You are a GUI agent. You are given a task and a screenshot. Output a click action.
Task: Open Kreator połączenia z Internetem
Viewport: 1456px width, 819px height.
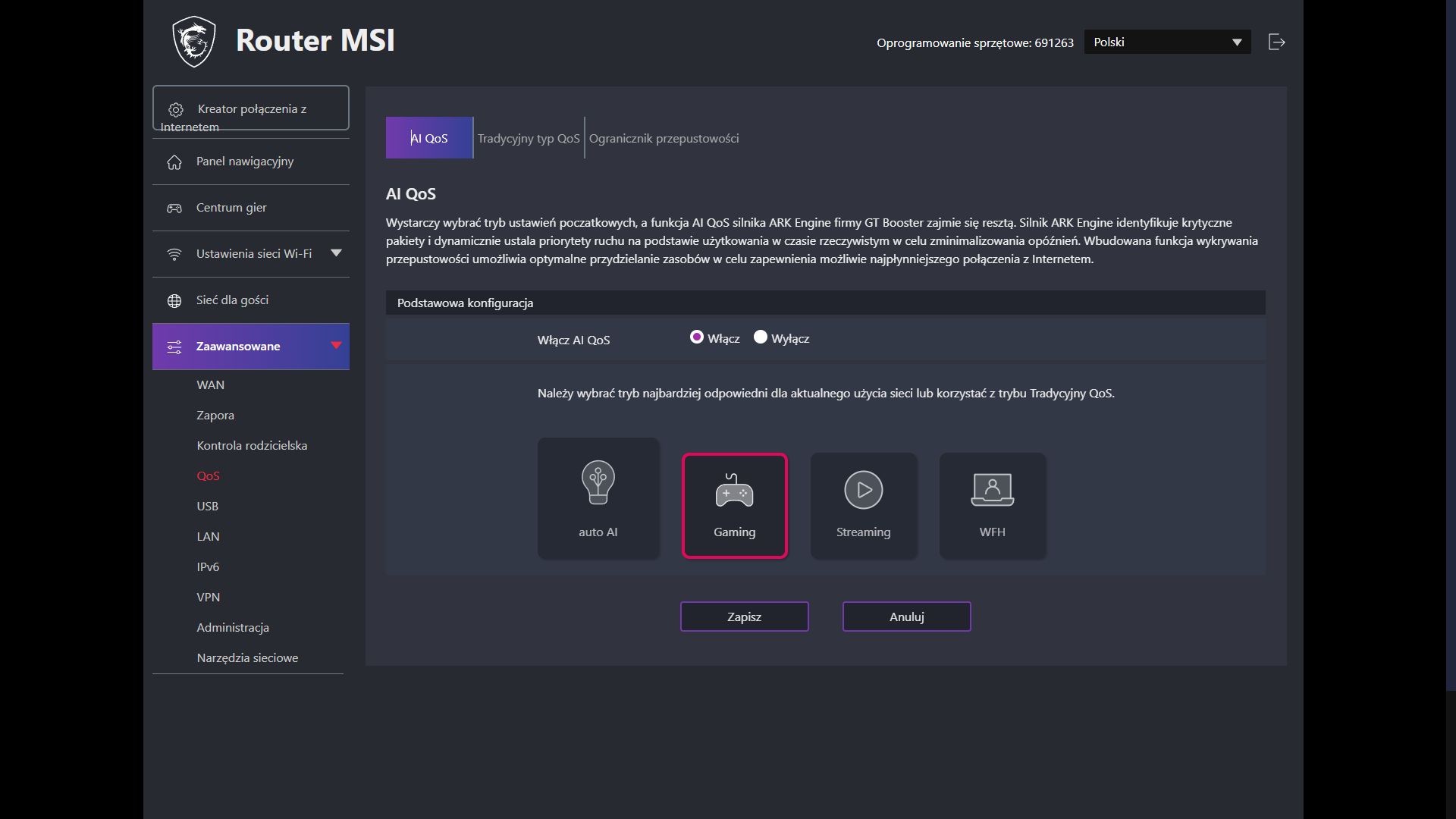[x=251, y=108]
